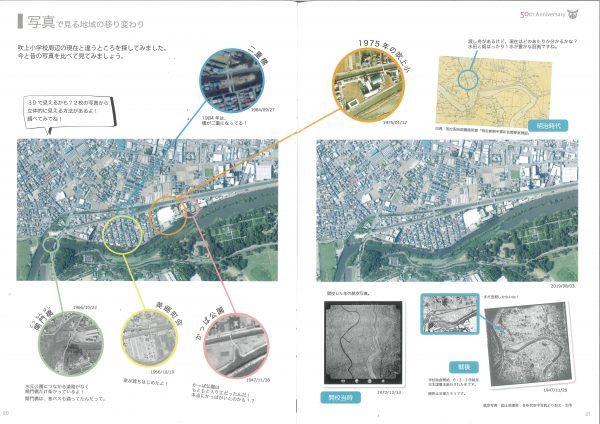The width and height of the screenshot is (600, 424).
Task: Click the 写真で見る地域の移り変わり page heading
Action: (x=96, y=18)
